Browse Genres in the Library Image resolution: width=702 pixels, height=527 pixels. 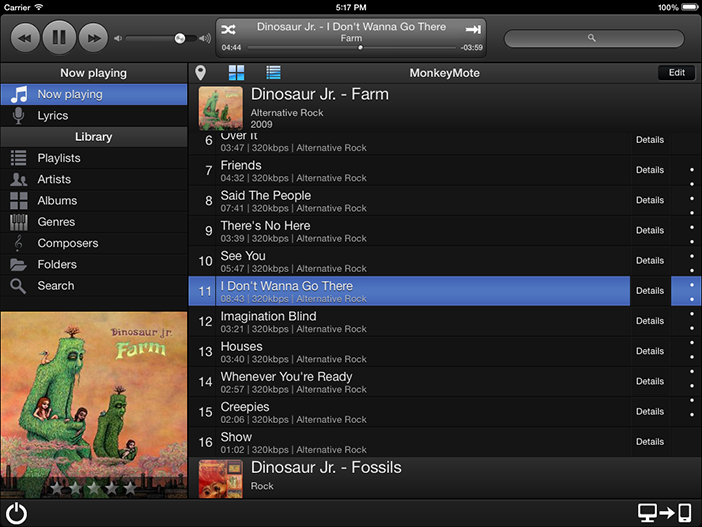(56, 222)
